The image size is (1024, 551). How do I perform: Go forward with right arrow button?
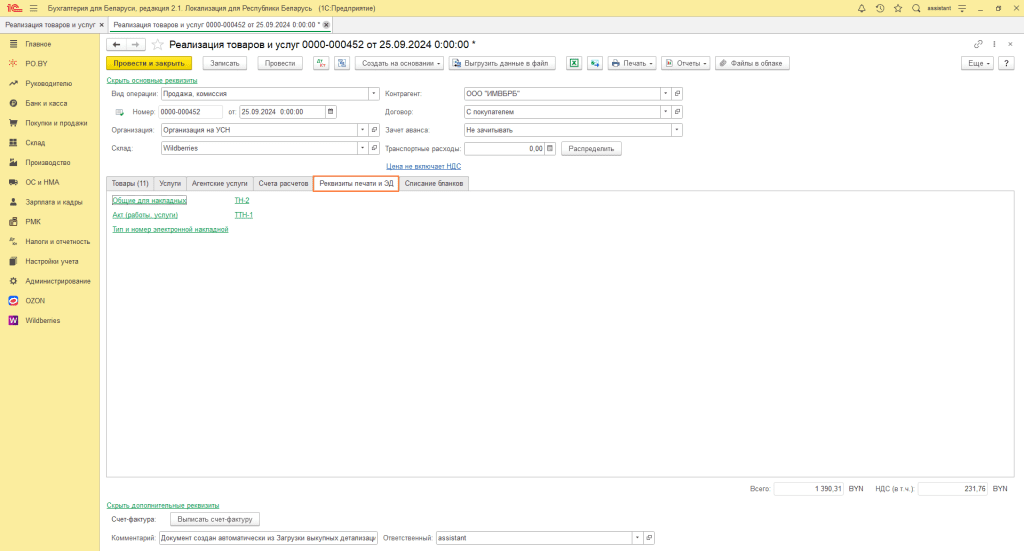point(135,44)
